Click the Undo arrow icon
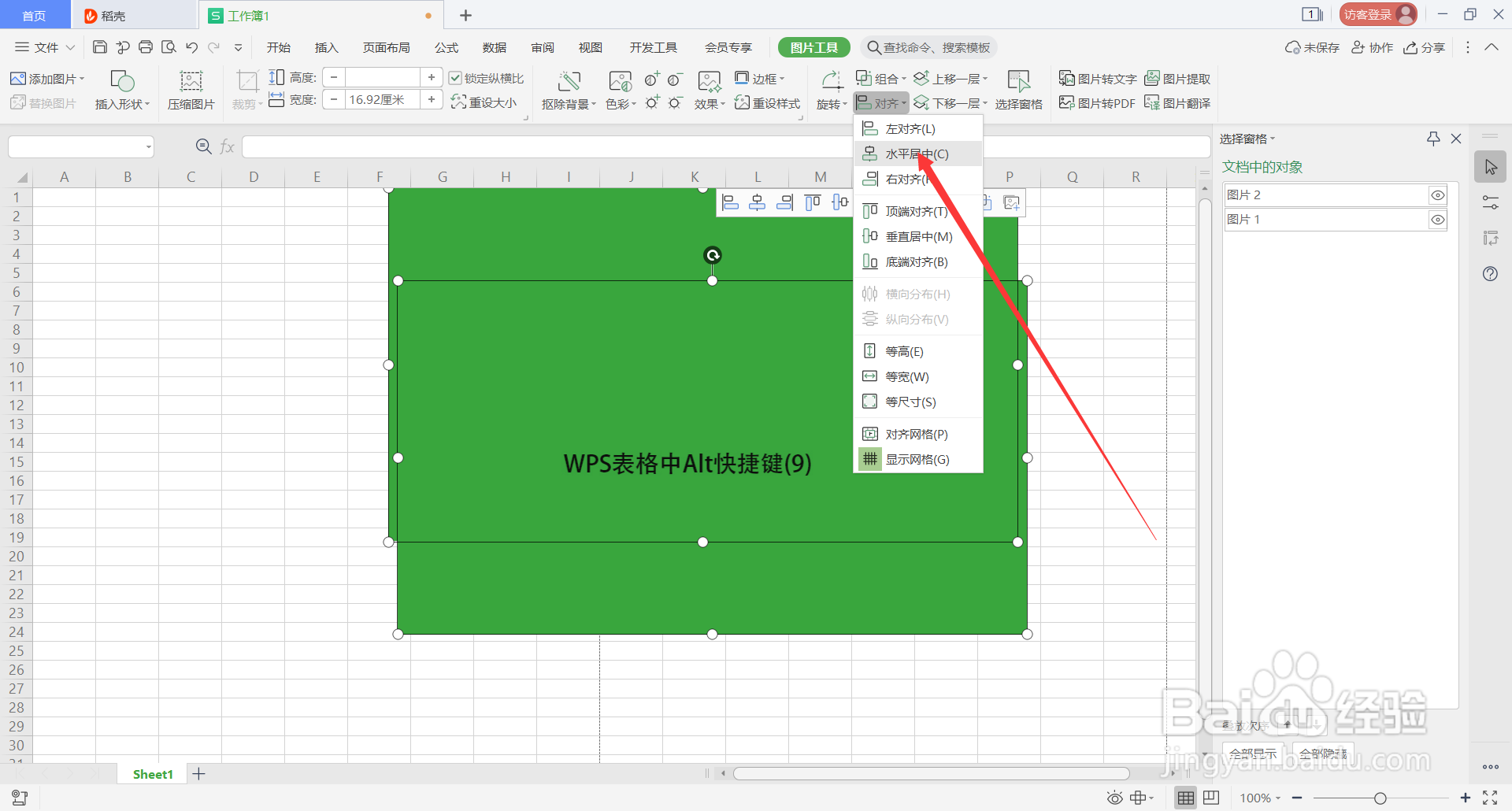This screenshot has height=811, width=1512. click(191, 47)
